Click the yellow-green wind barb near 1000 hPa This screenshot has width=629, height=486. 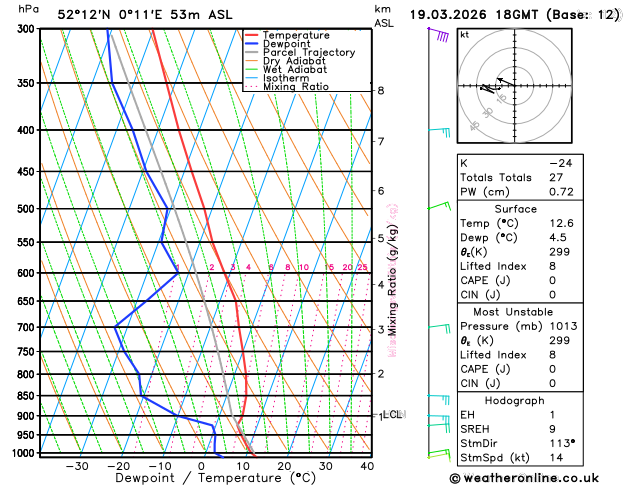(439, 456)
